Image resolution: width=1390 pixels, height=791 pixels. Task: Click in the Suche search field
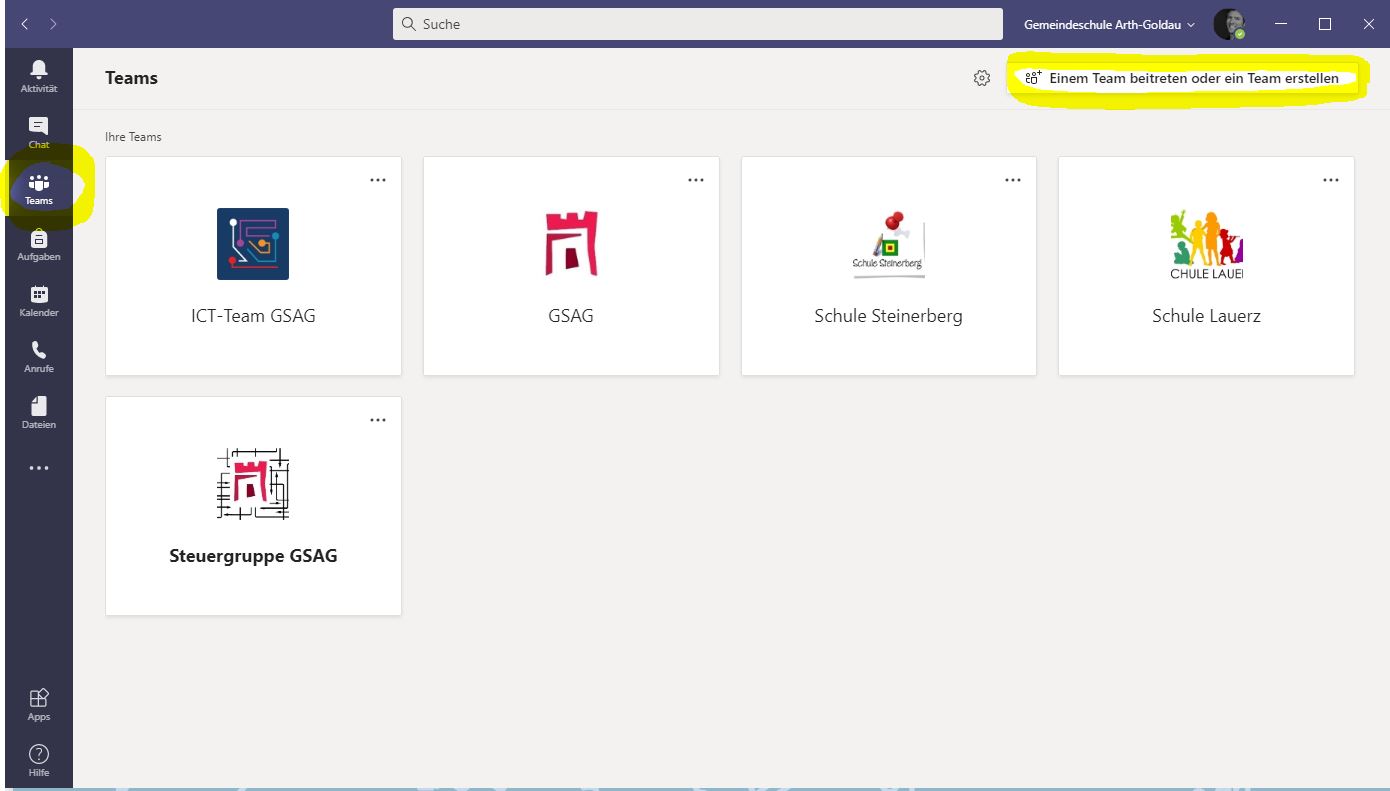coord(697,24)
